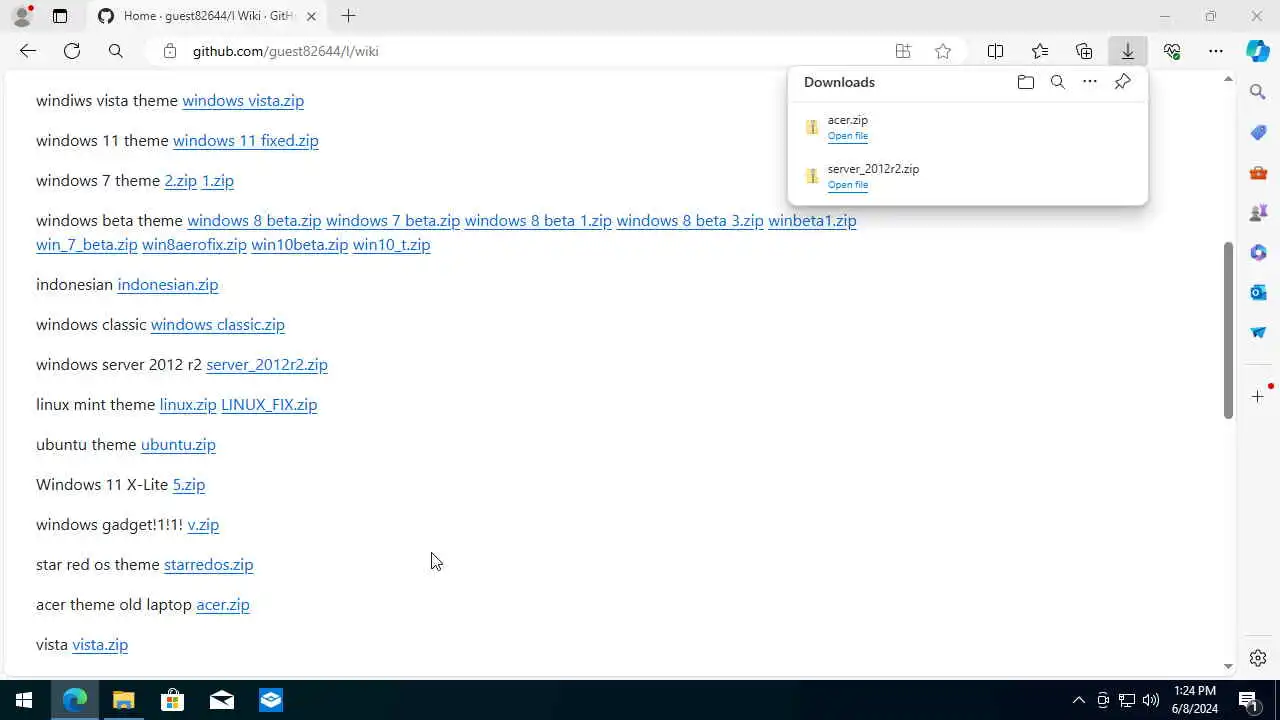1280x720 pixels.
Task: Open Collections icon in toolbar
Action: (1084, 51)
